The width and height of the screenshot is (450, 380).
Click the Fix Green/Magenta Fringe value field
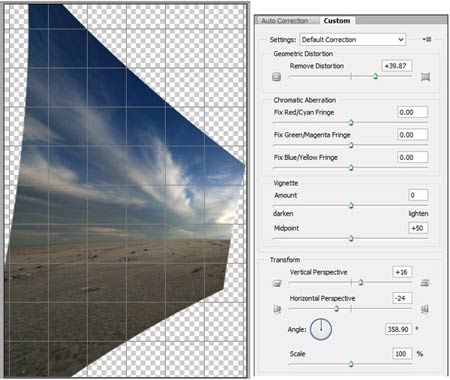click(413, 135)
